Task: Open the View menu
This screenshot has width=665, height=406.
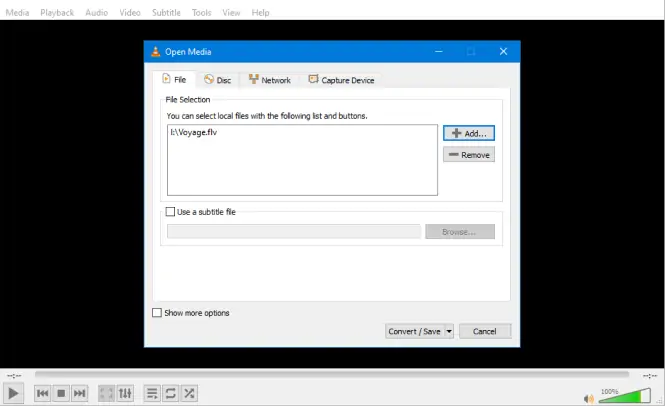Action: pos(231,13)
